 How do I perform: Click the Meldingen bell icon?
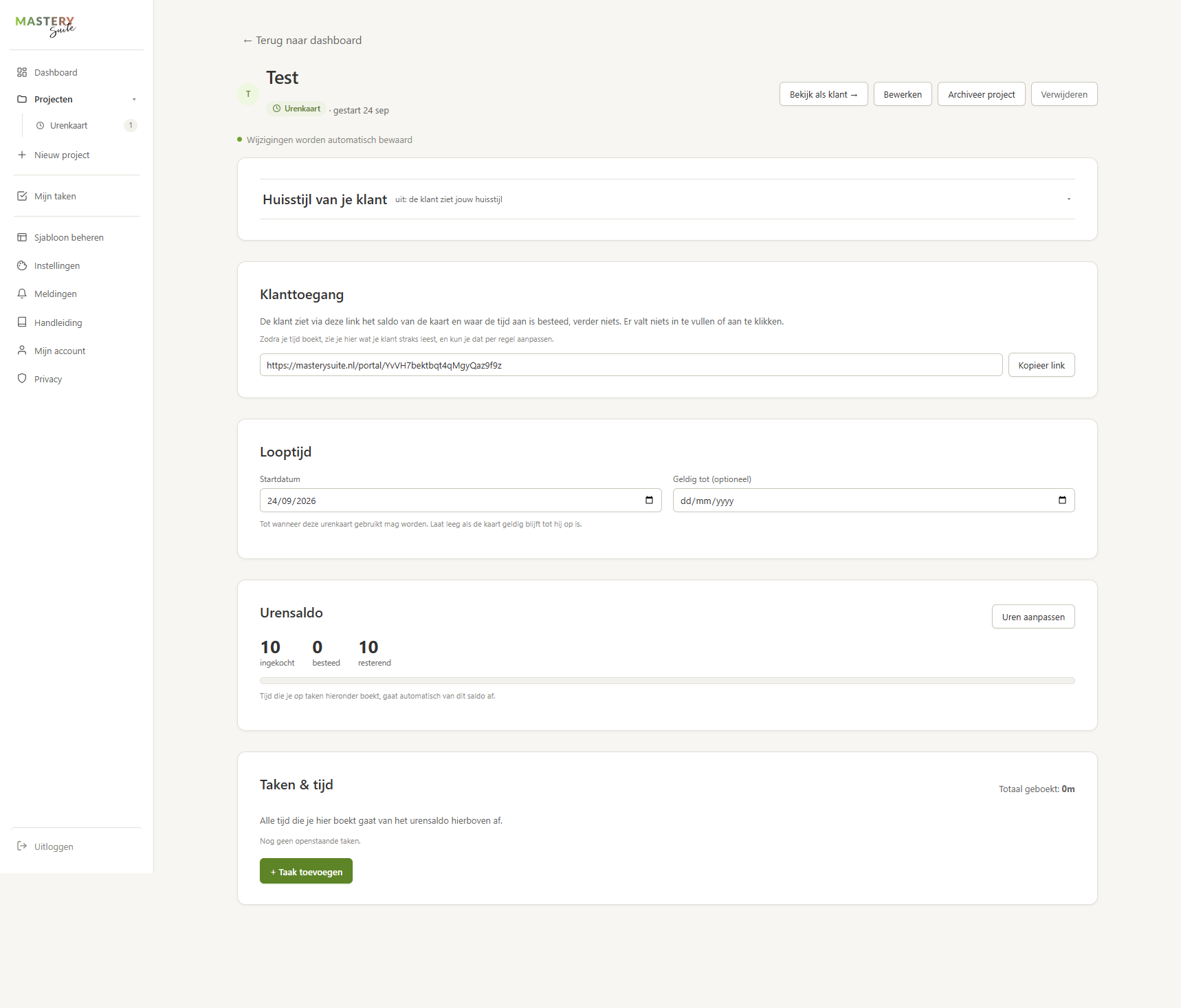tap(22, 294)
